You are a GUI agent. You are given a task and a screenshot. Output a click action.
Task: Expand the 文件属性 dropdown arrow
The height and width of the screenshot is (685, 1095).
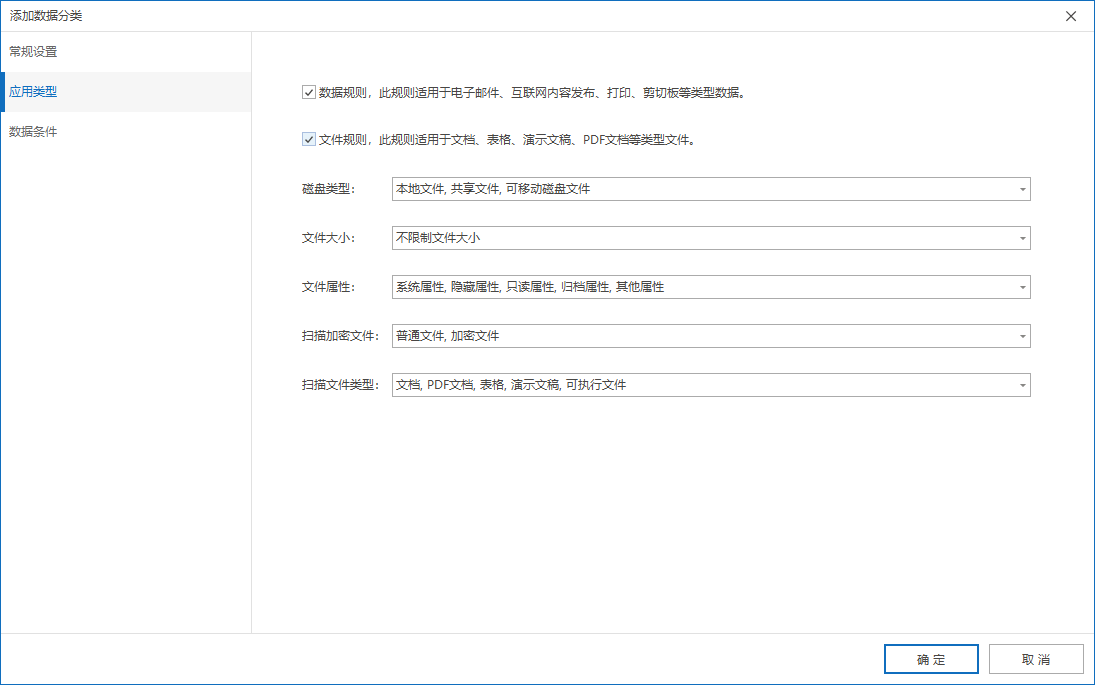[x=1022, y=287]
